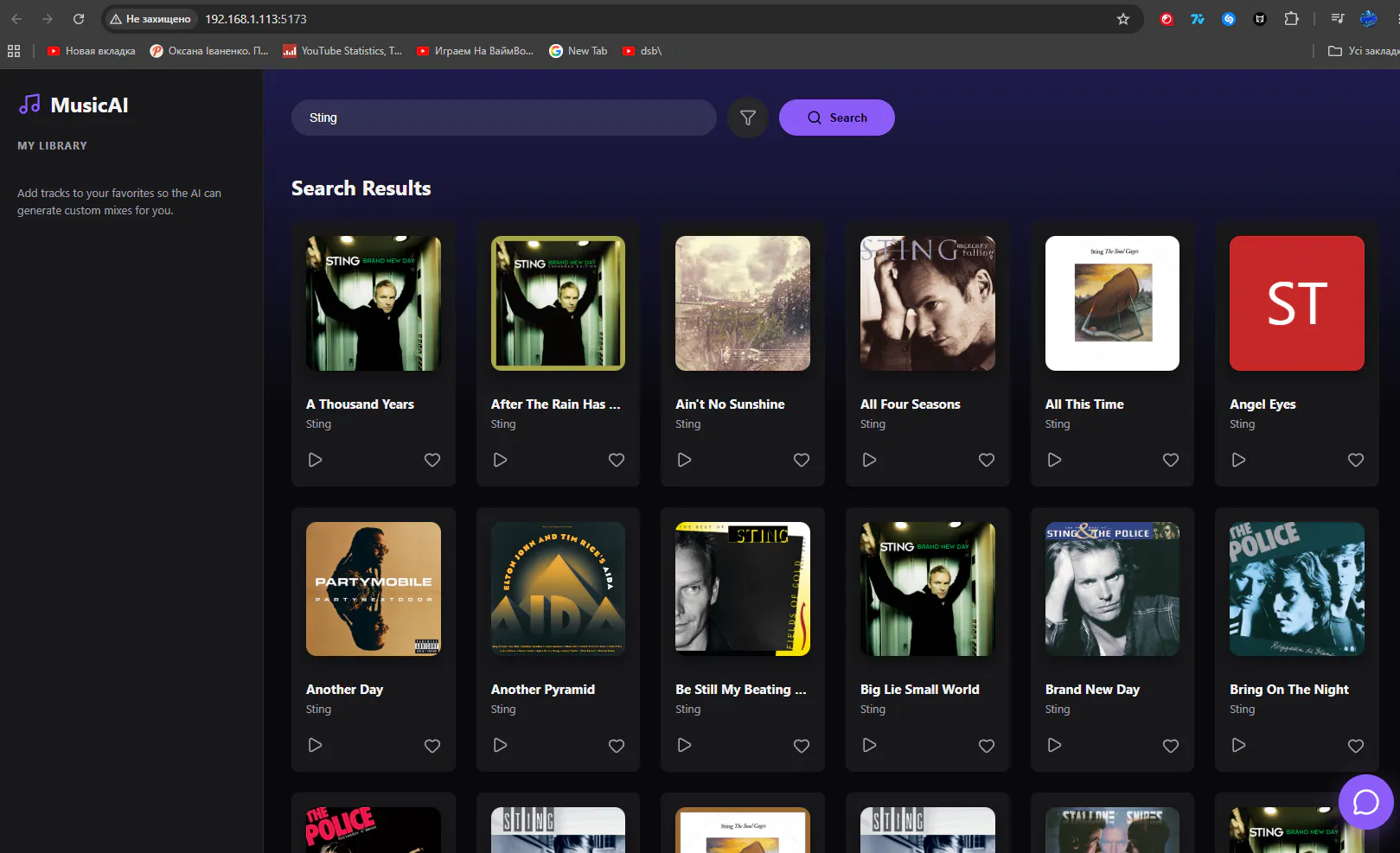Click the purple Search button
Image resolution: width=1400 pixels, height=853 pixels.
pyautogui.click(x=836, y=118)
